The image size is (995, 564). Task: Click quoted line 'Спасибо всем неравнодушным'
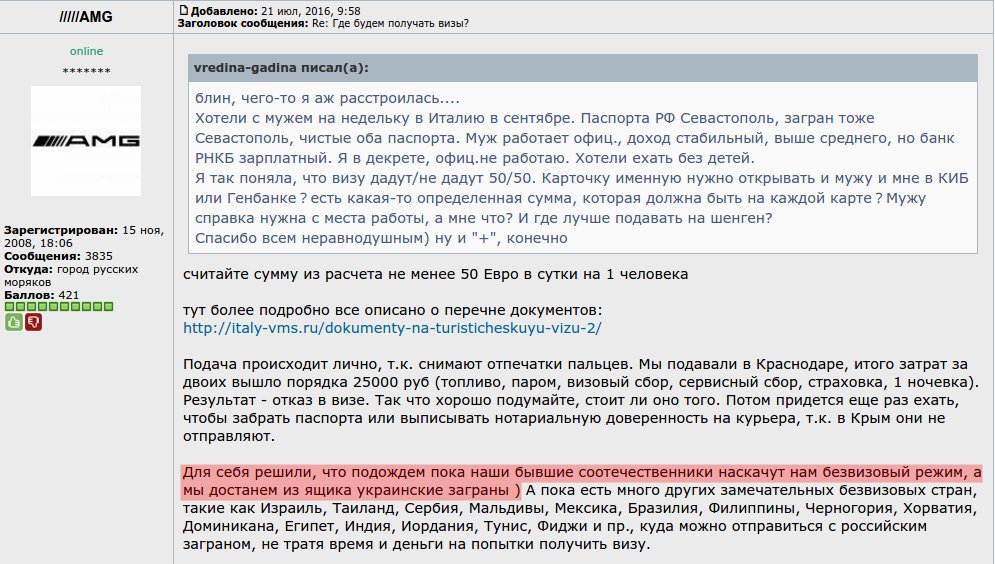click(381, 238)
